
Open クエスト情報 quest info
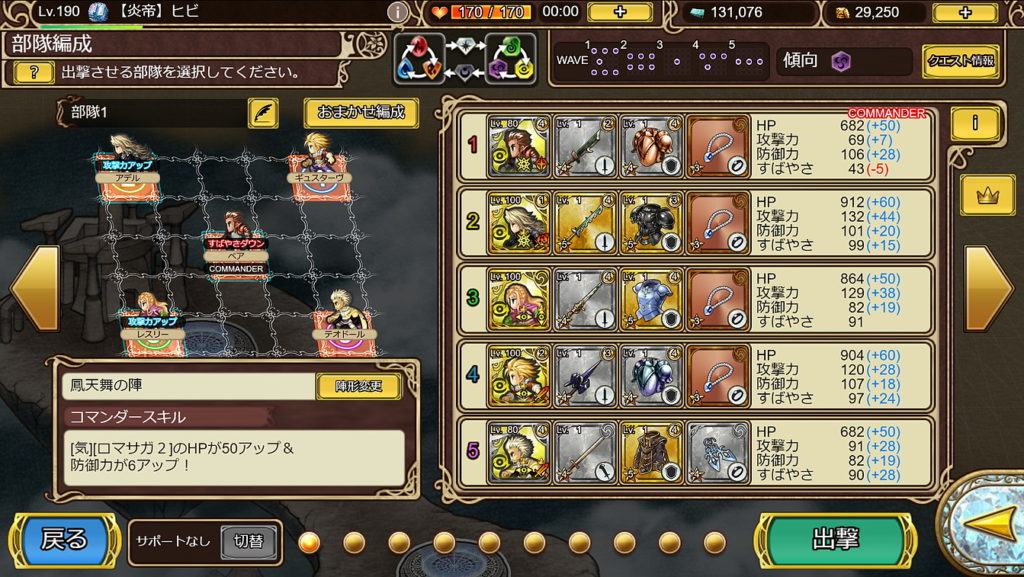[961, 61]
